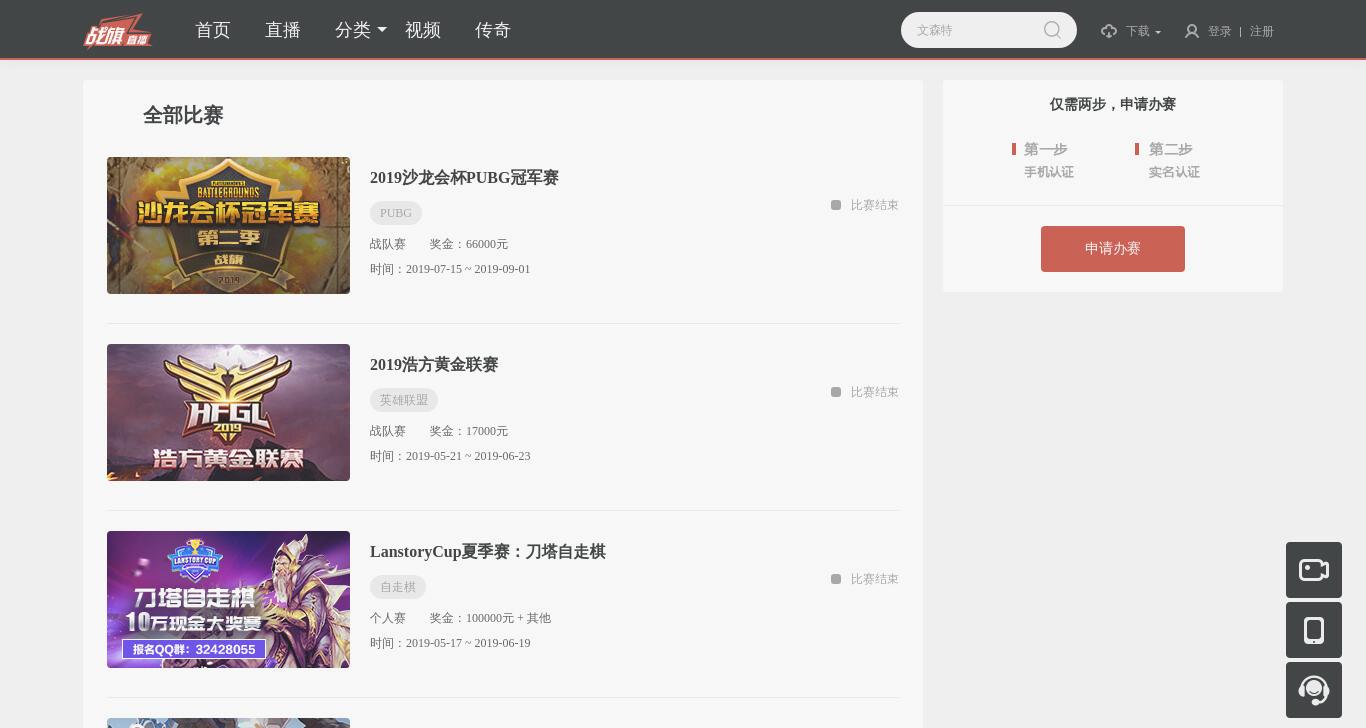Viewport: 1366px width, 728px height.
Task: Click the 登录 link
Action: [1220, 31]
